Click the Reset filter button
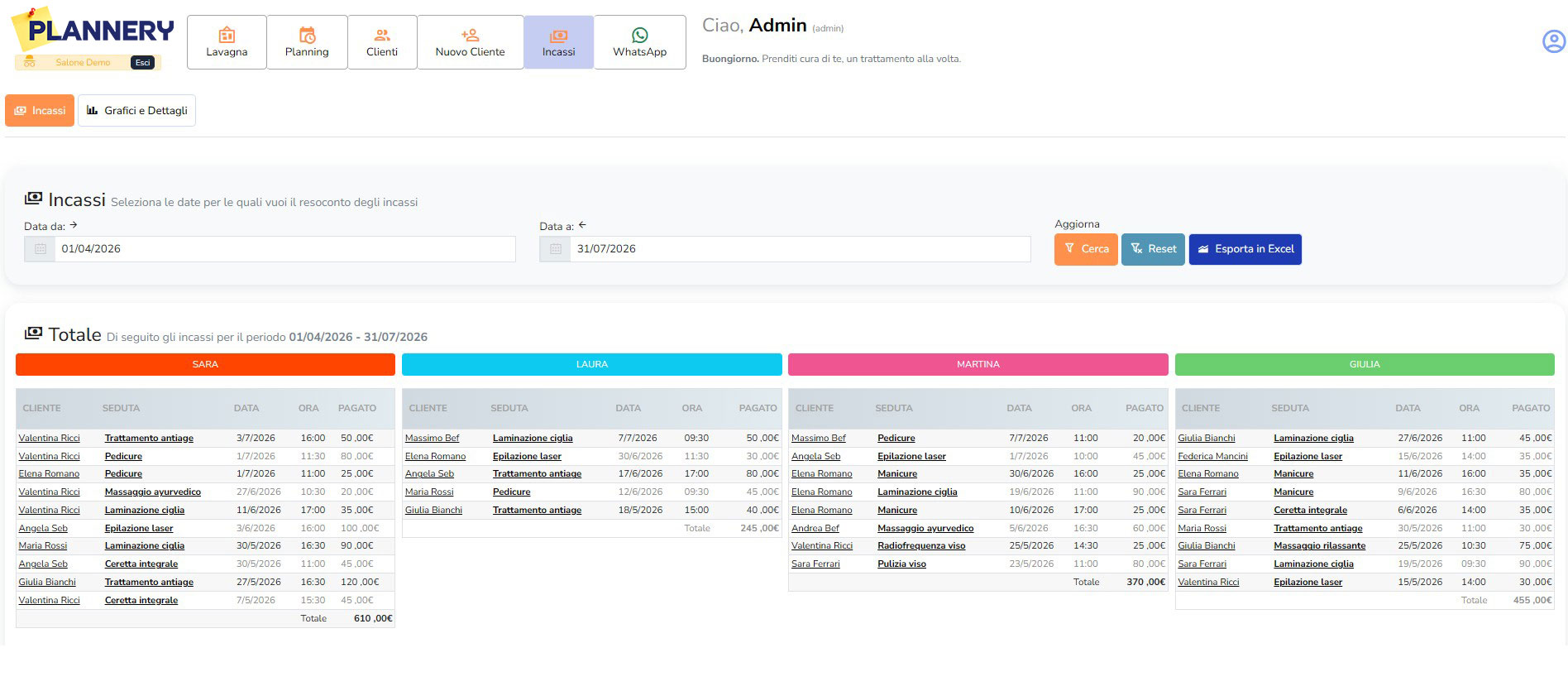1568x691 pixels. click(1153, 249)
